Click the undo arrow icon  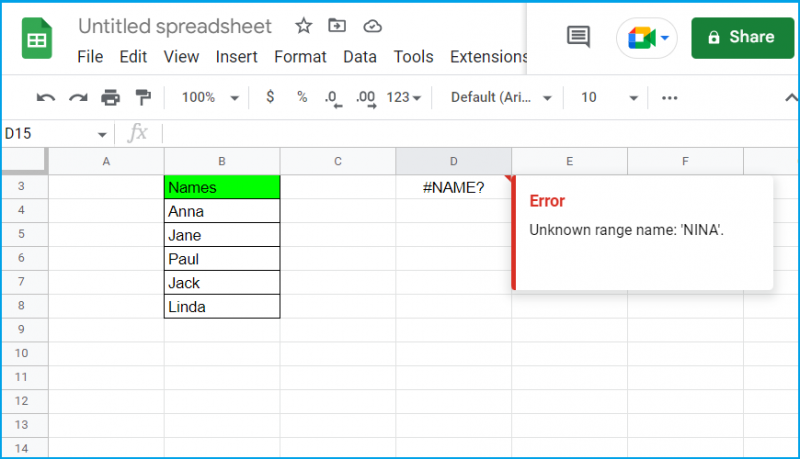tap(45, 97)
